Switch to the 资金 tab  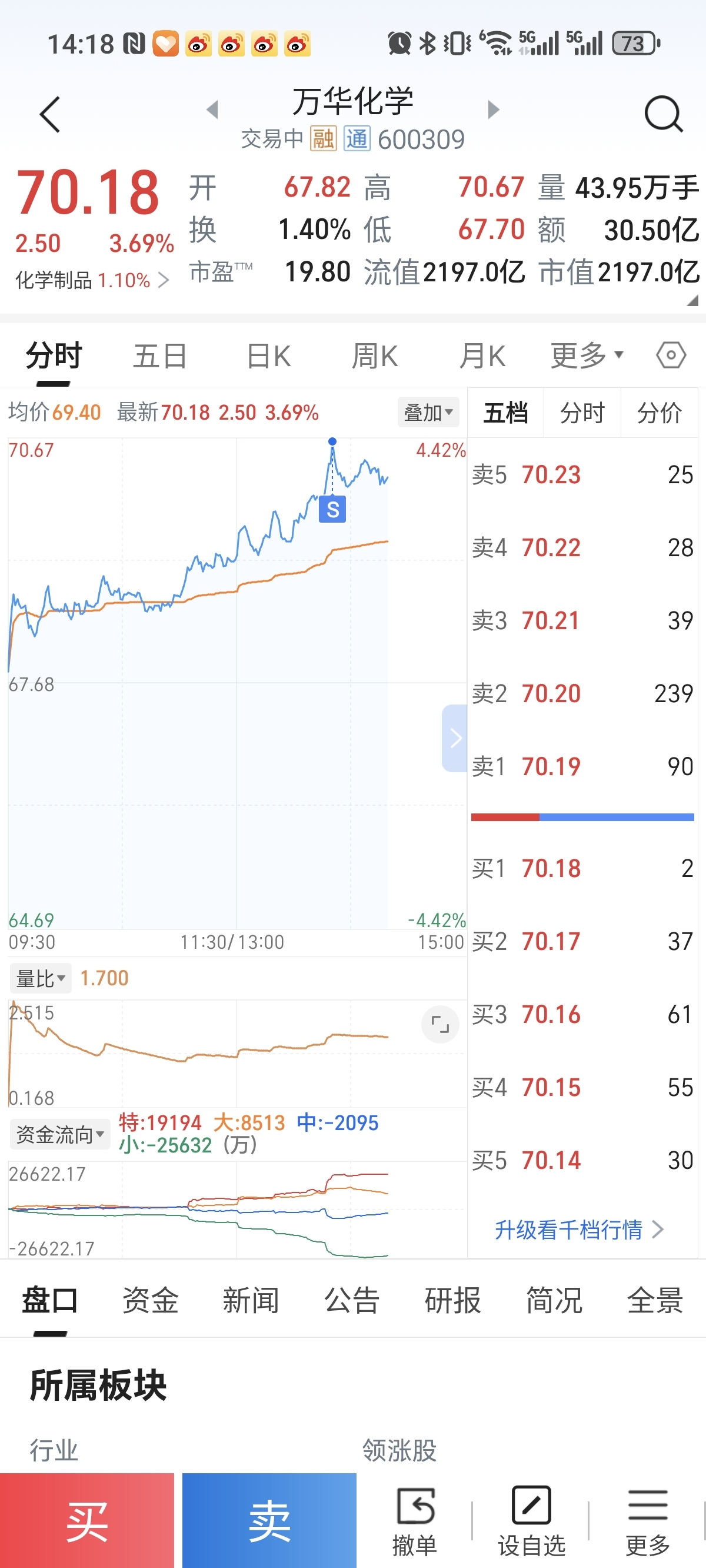tap(151, 1301)
